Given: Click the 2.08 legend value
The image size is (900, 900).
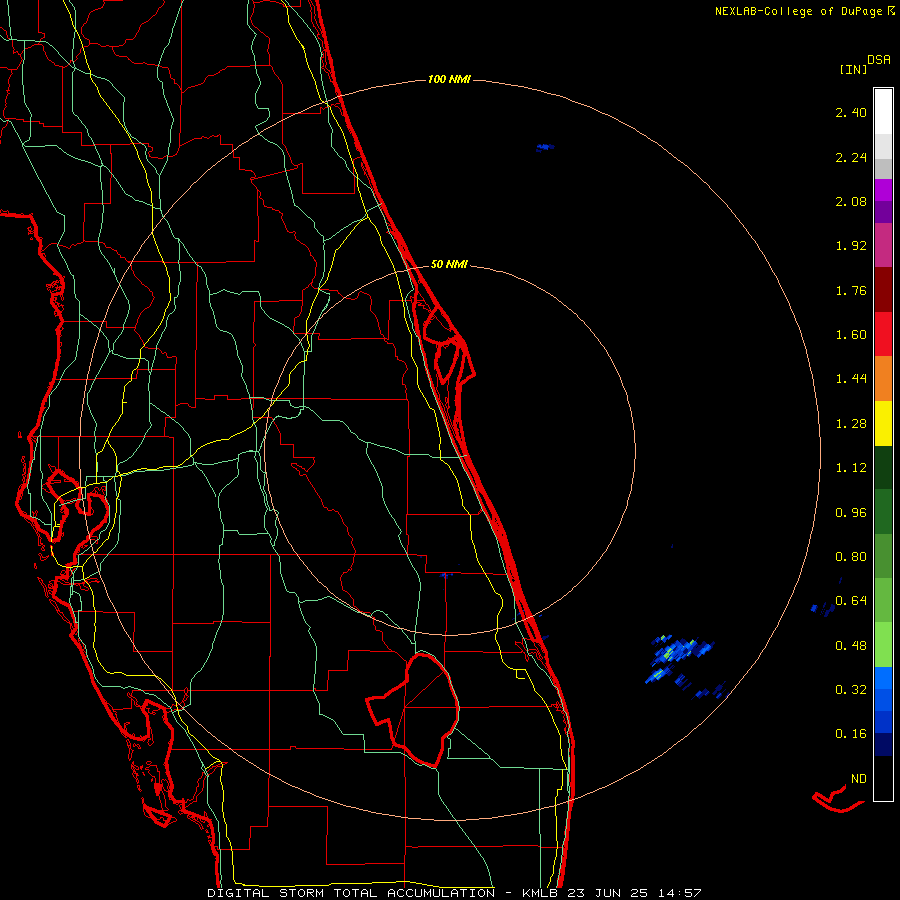Looking at the screenshot, I should (x=851, y=201).
